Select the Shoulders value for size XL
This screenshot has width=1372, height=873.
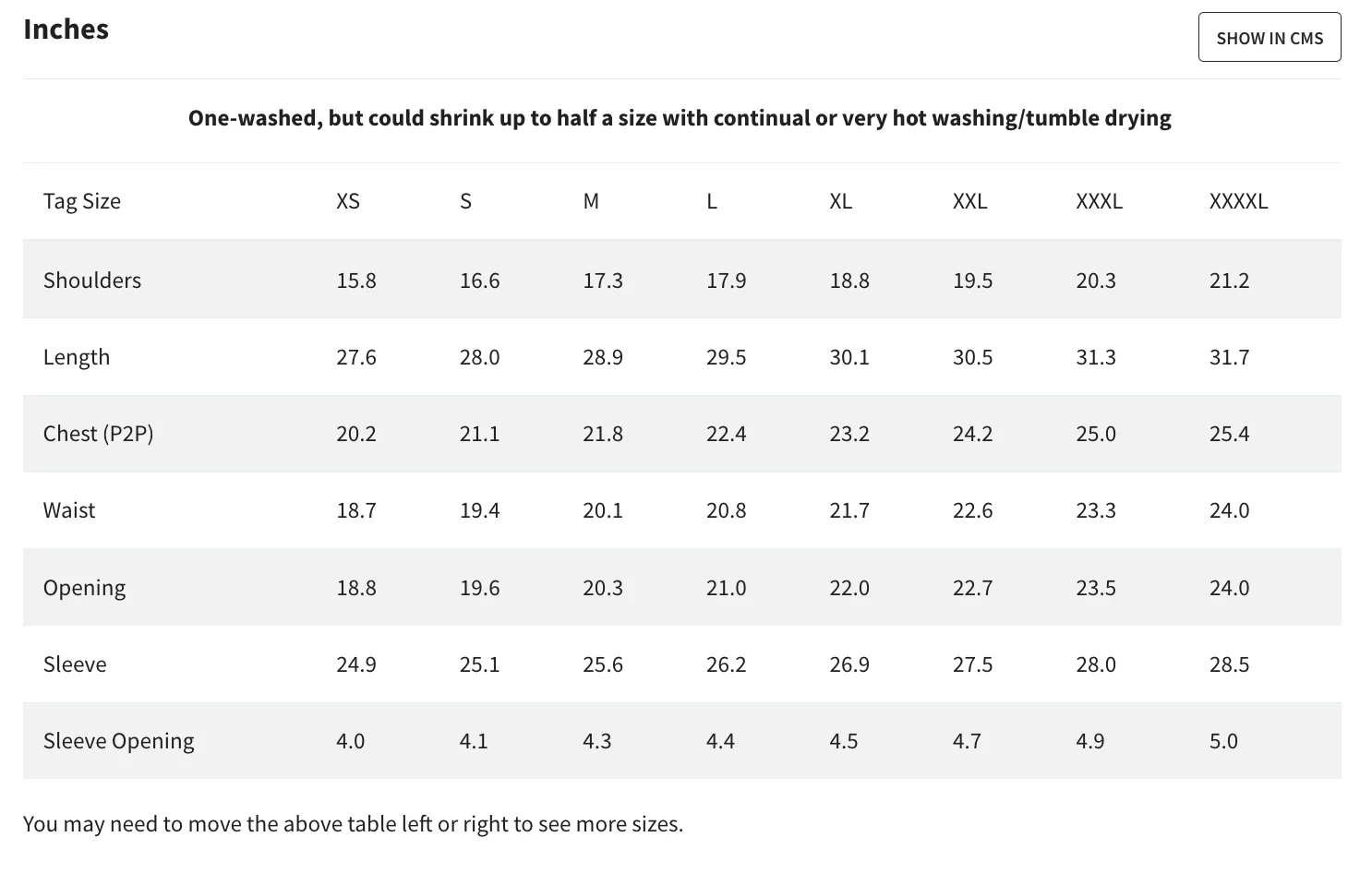(x=849, y=281)
